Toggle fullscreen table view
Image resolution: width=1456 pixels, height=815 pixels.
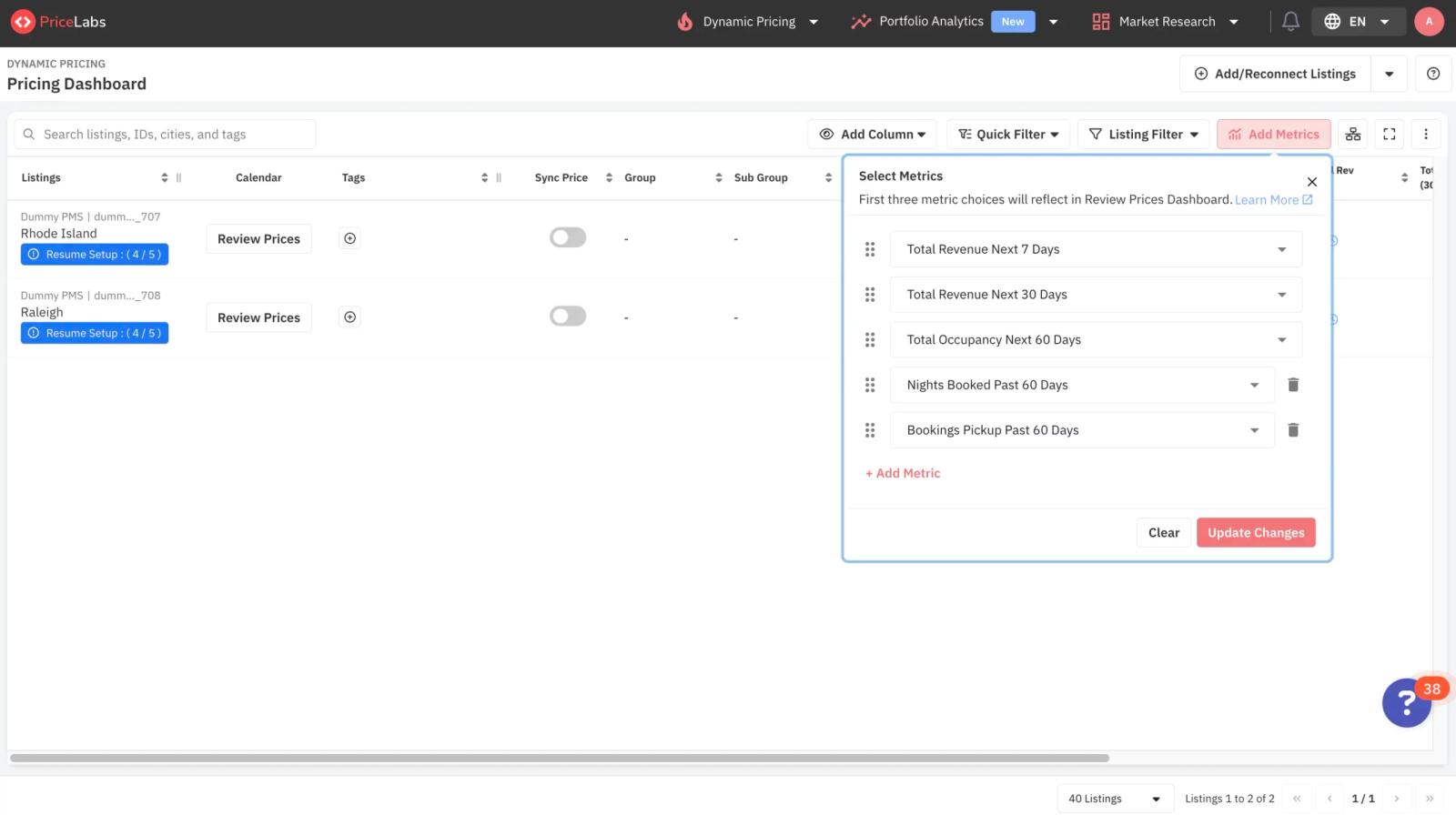click(1390, 135)
